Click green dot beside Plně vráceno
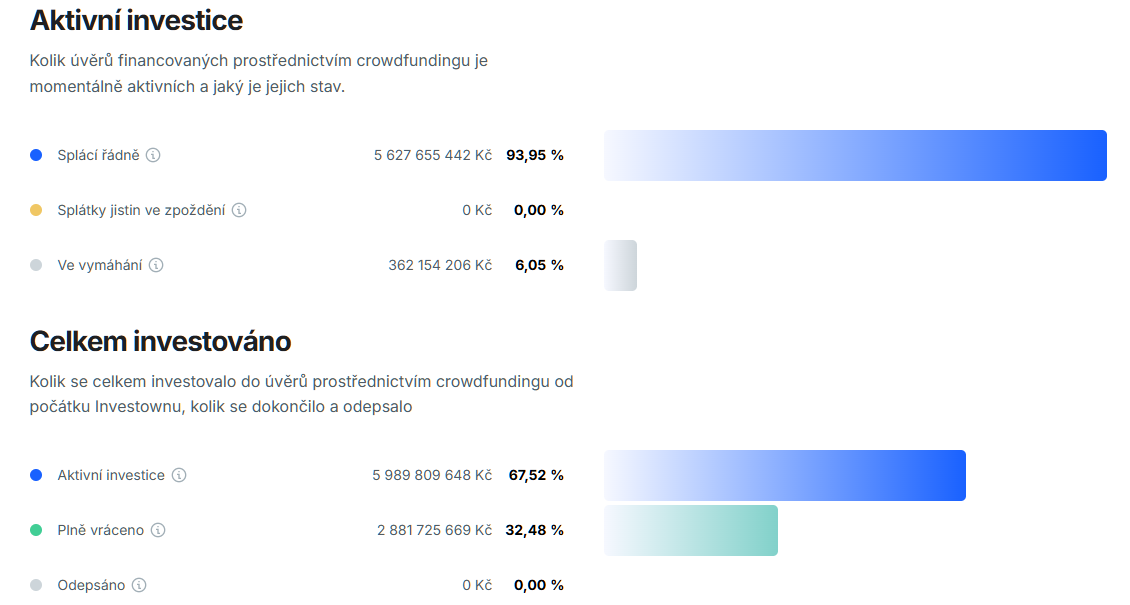This screenshot has height=605, width=1130. coord(36,530)
